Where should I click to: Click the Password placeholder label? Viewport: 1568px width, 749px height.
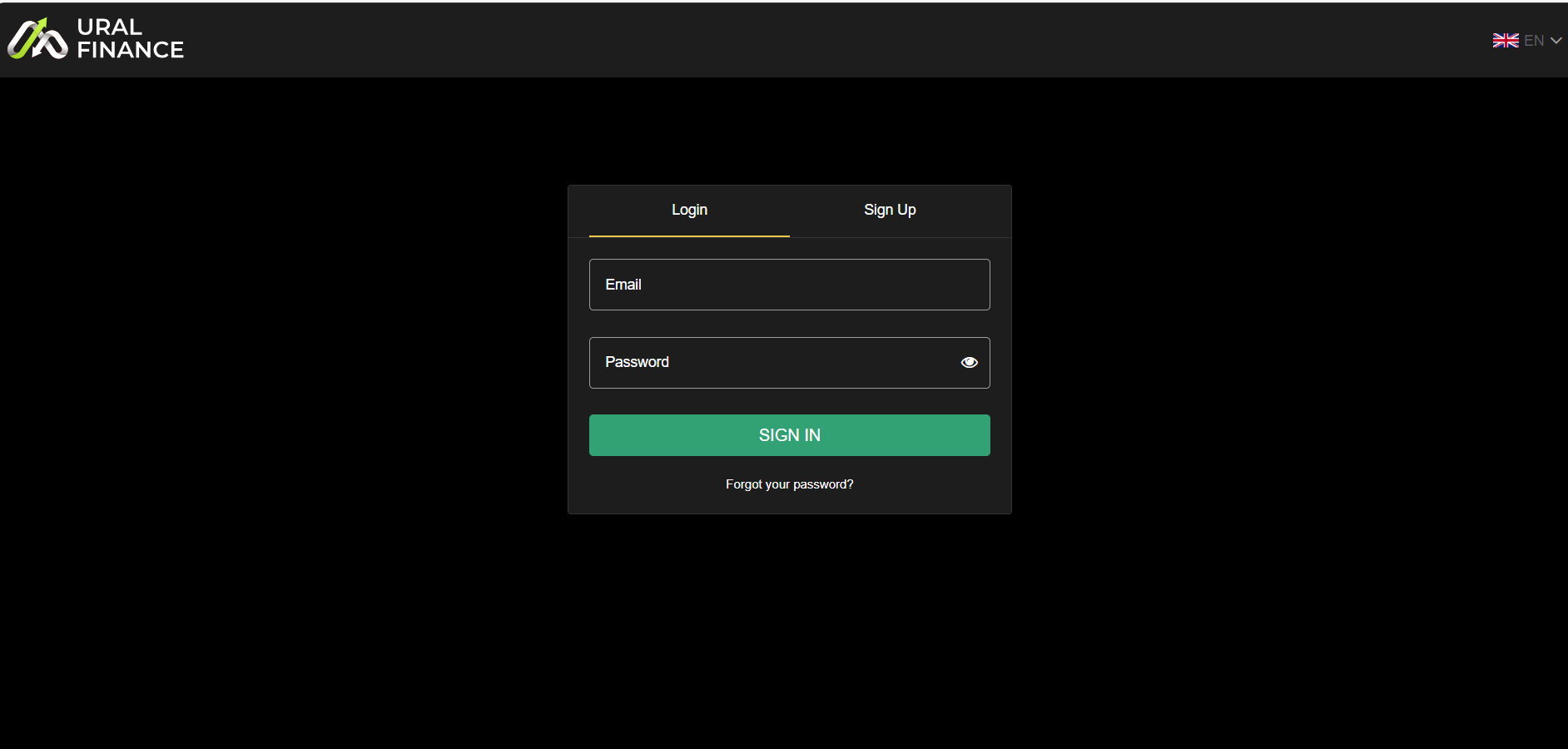coord(637,362)
